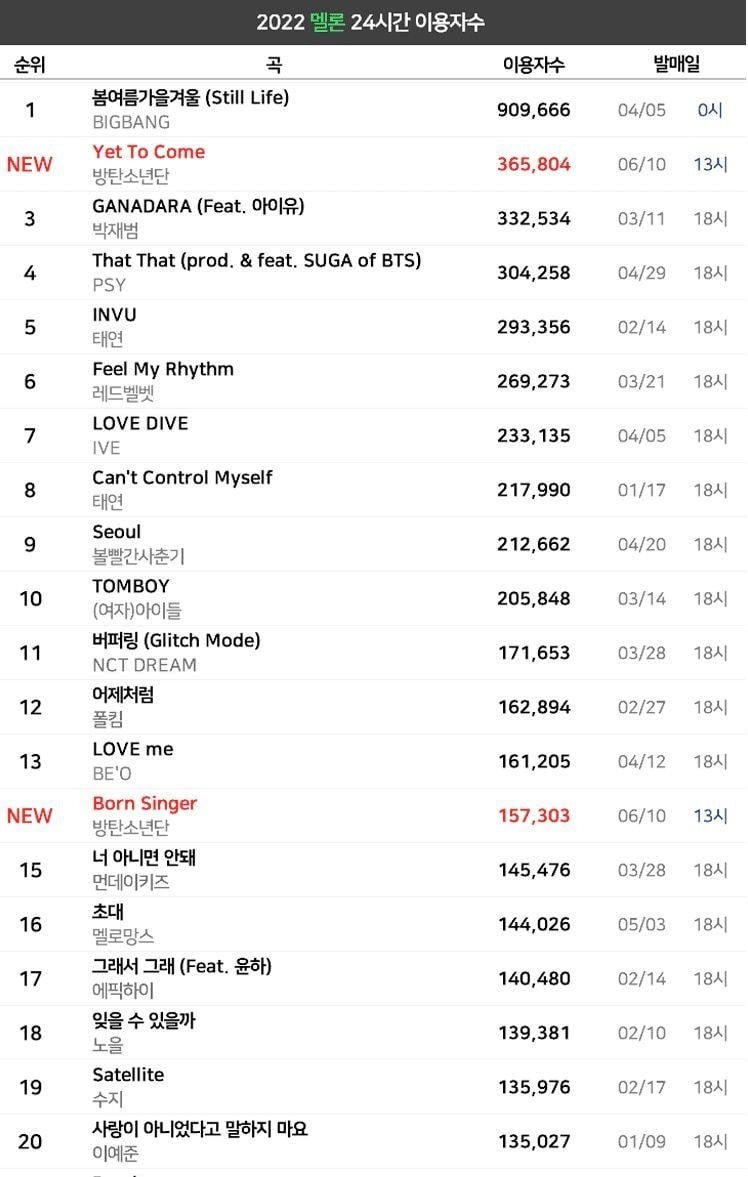The height and width of the screenshot is (1177, 748).
Task: Click the LOVE me song title
Action: tap(133, 749)
